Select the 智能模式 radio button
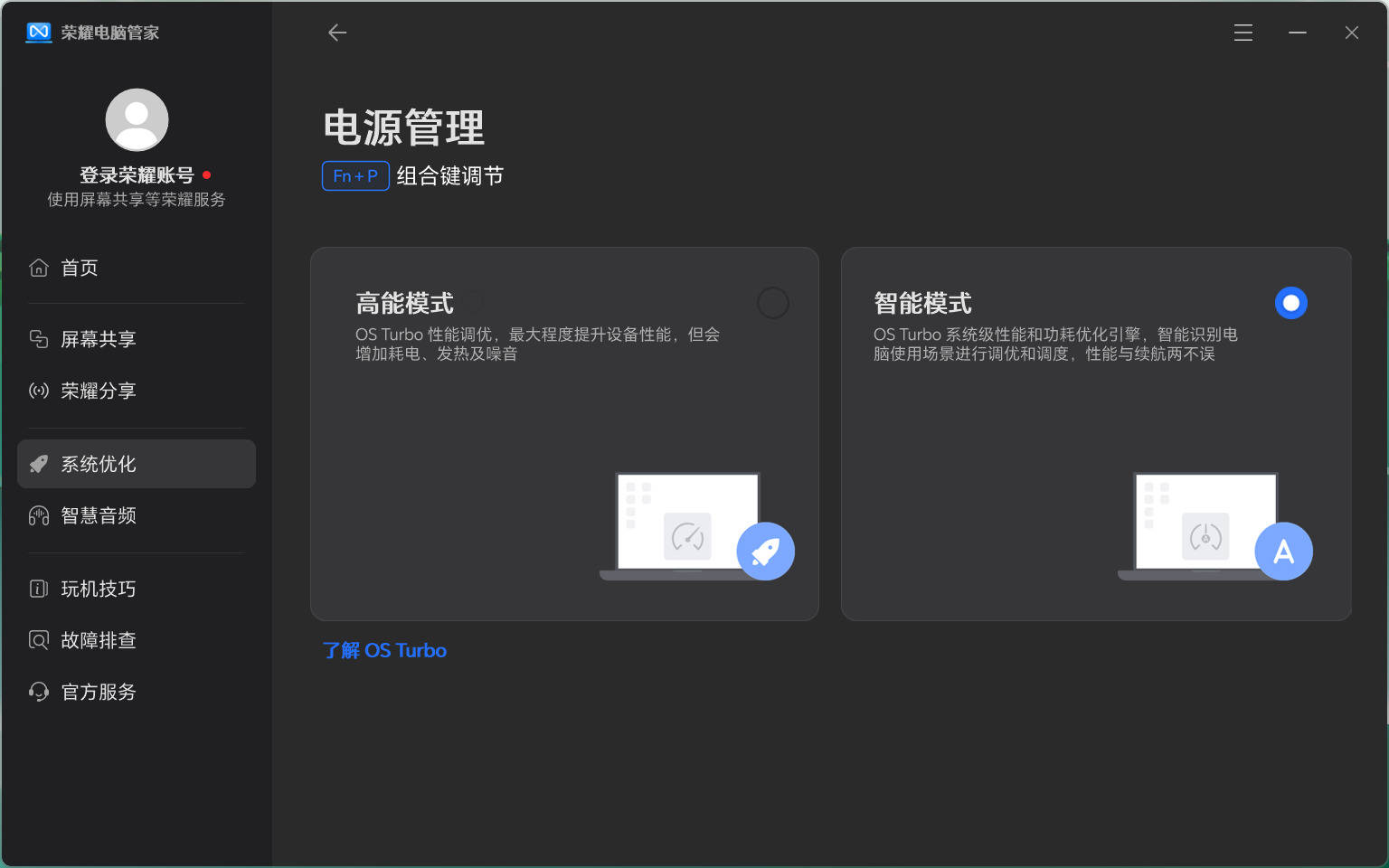Image resolution: width=1389 pixels, height=868 pixels. 1291,303
